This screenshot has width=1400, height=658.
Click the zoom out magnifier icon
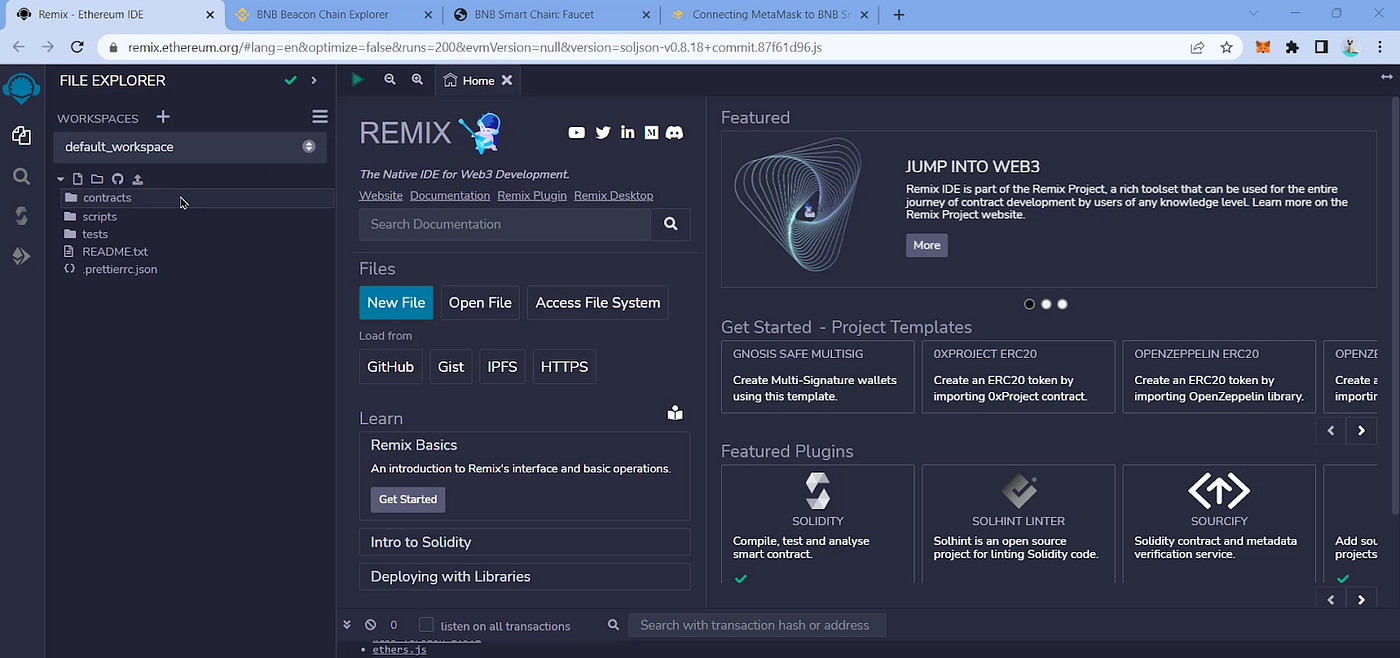[390, 80]
